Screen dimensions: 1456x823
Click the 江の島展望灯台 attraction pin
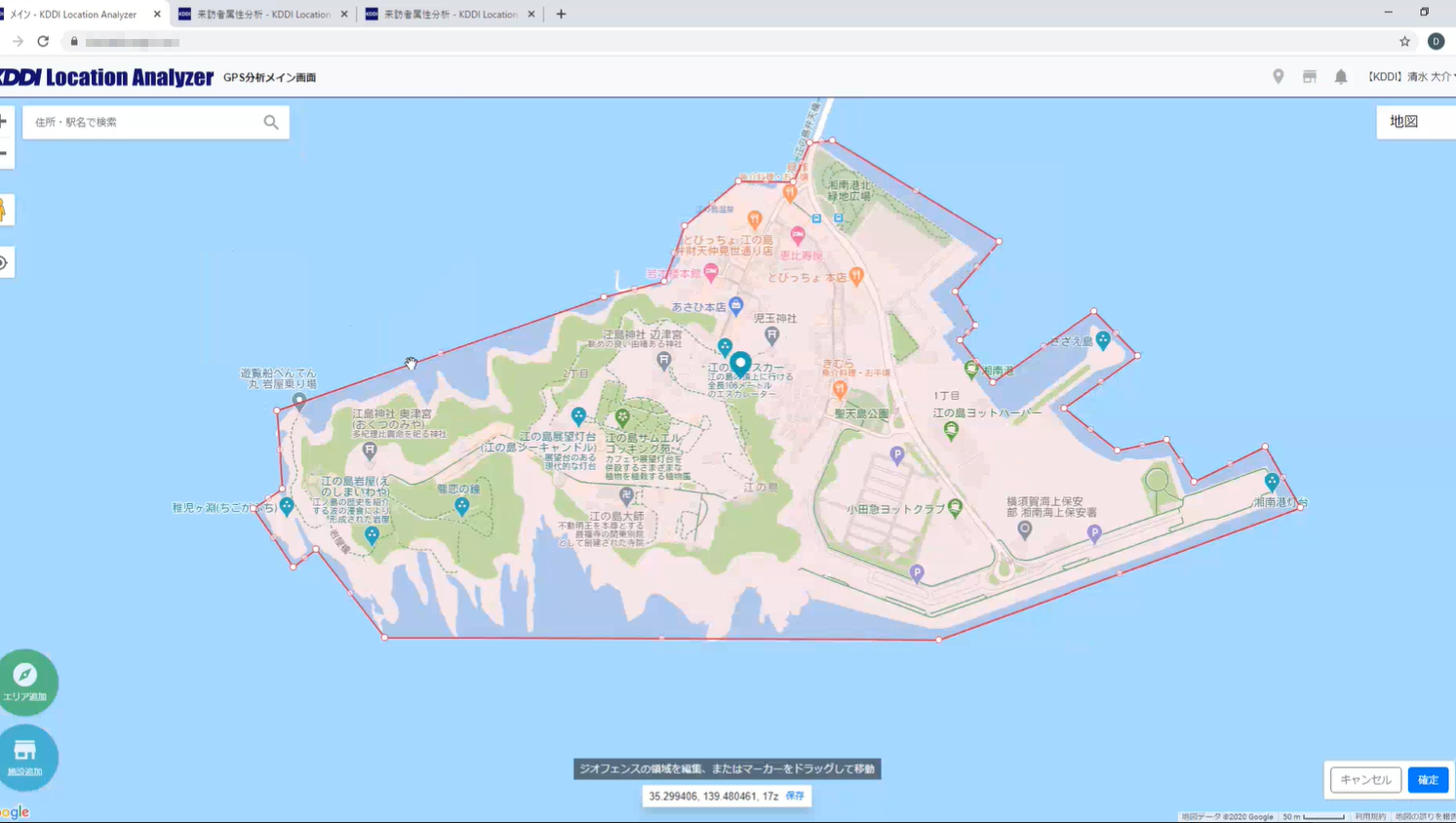coord(578,416)
